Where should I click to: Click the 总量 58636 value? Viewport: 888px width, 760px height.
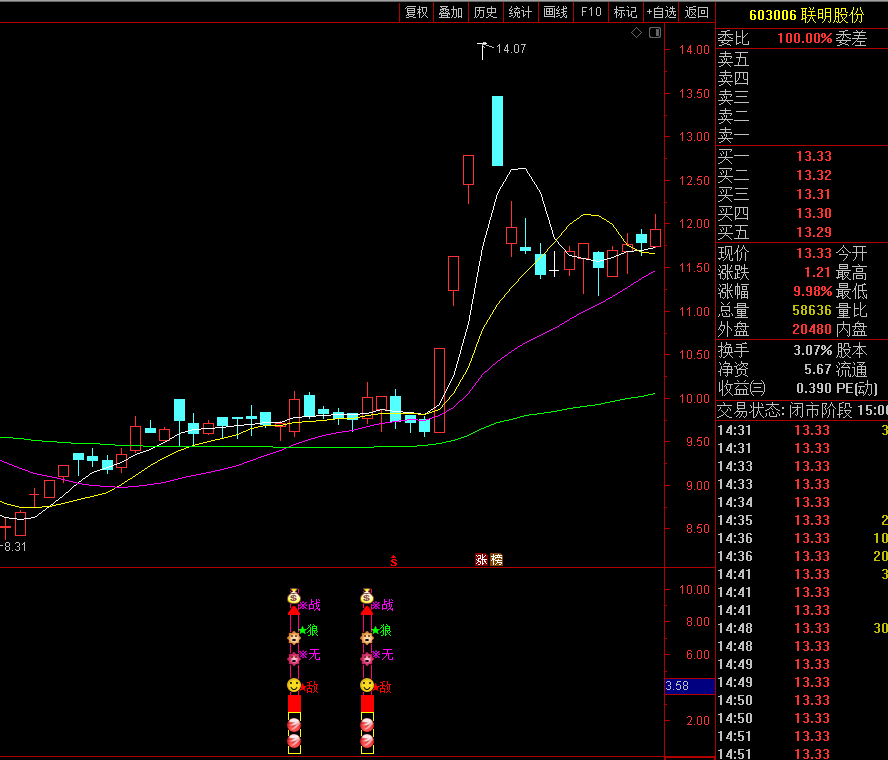(812, 310)
